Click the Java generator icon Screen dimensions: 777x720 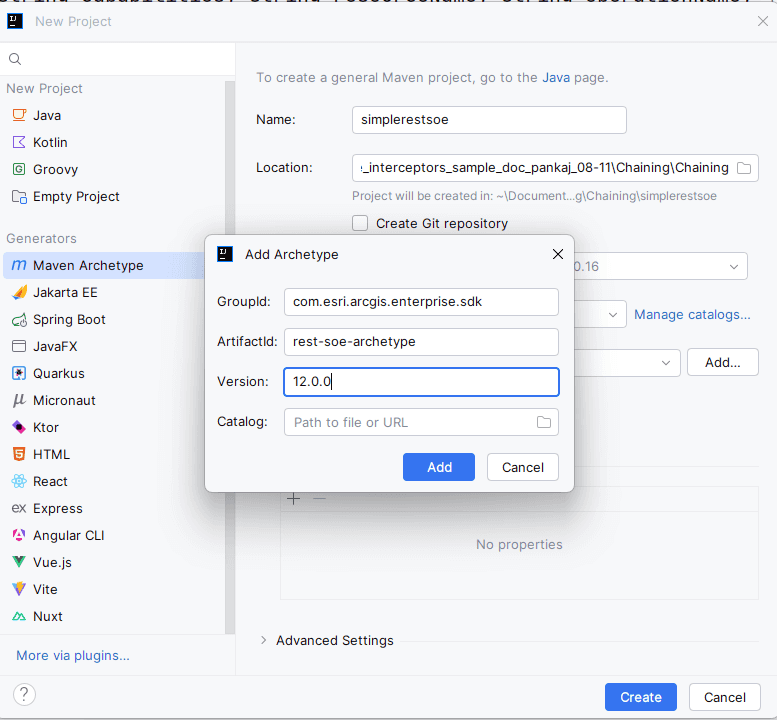pyautogui.click(x=19, y=115)
